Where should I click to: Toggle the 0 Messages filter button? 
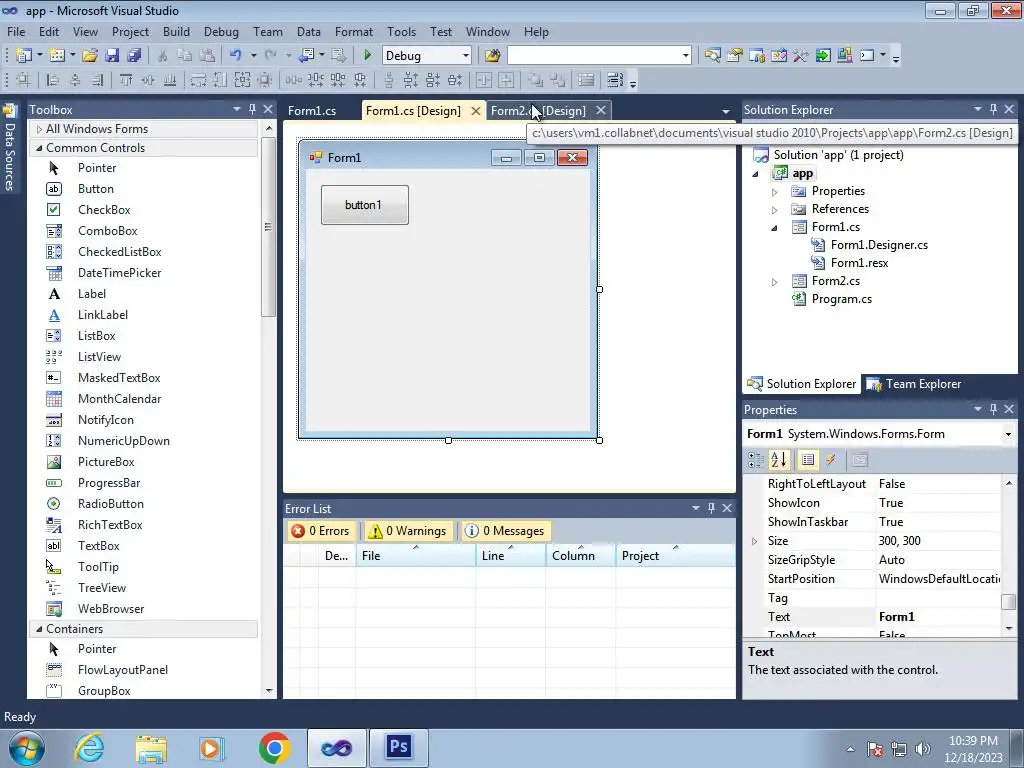[x=505, y=531]
